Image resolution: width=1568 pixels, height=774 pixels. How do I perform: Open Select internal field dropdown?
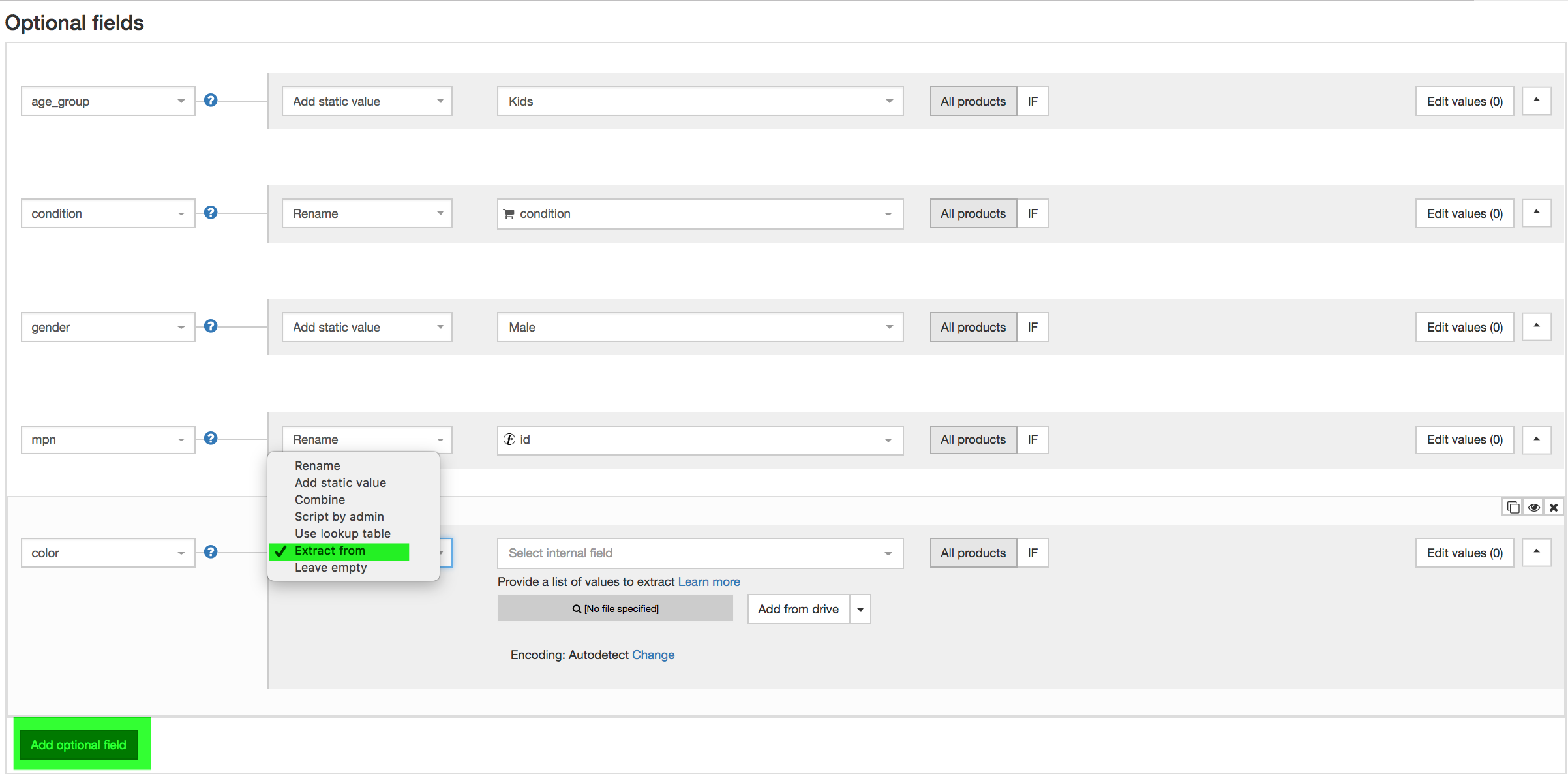(699, 553)
